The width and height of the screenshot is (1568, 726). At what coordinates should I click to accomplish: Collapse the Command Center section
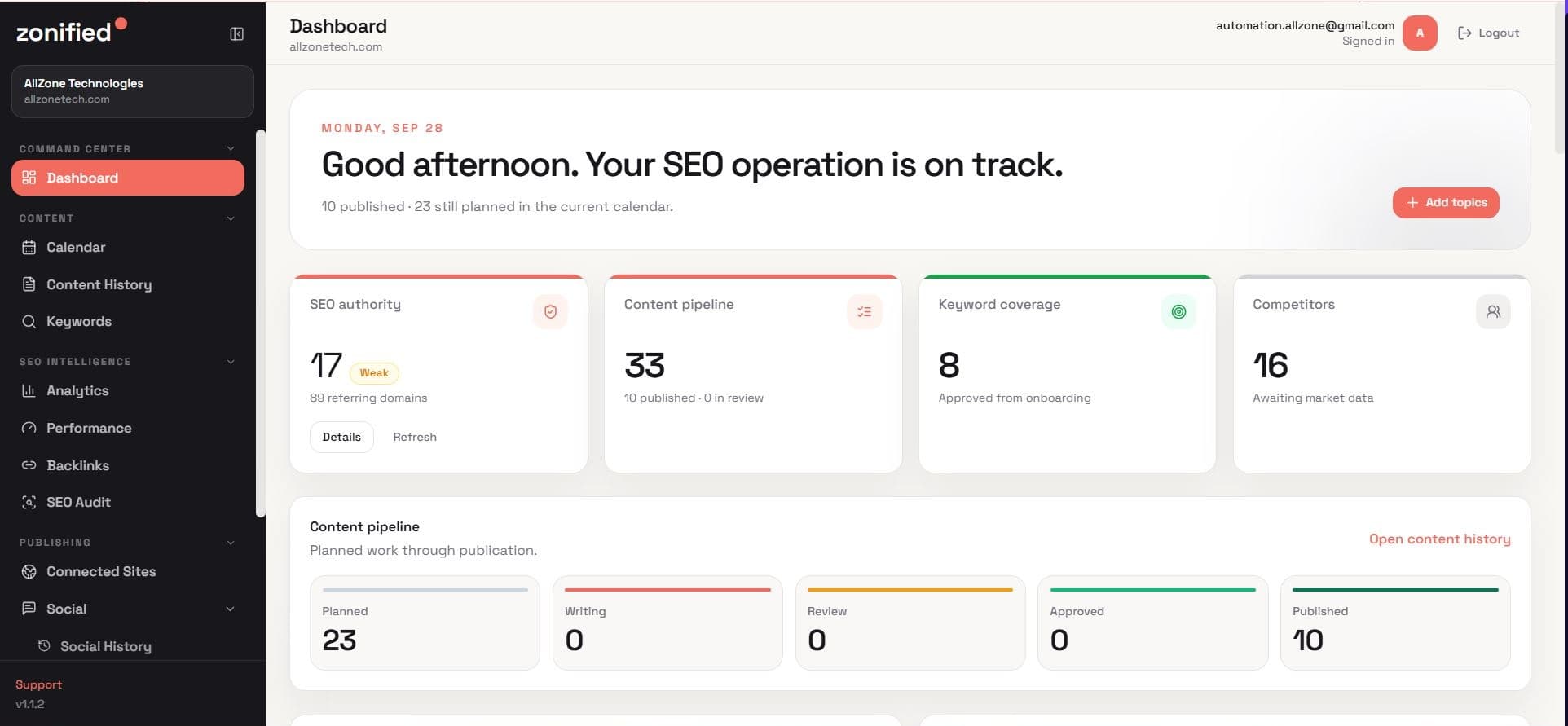tap(231, 148)
